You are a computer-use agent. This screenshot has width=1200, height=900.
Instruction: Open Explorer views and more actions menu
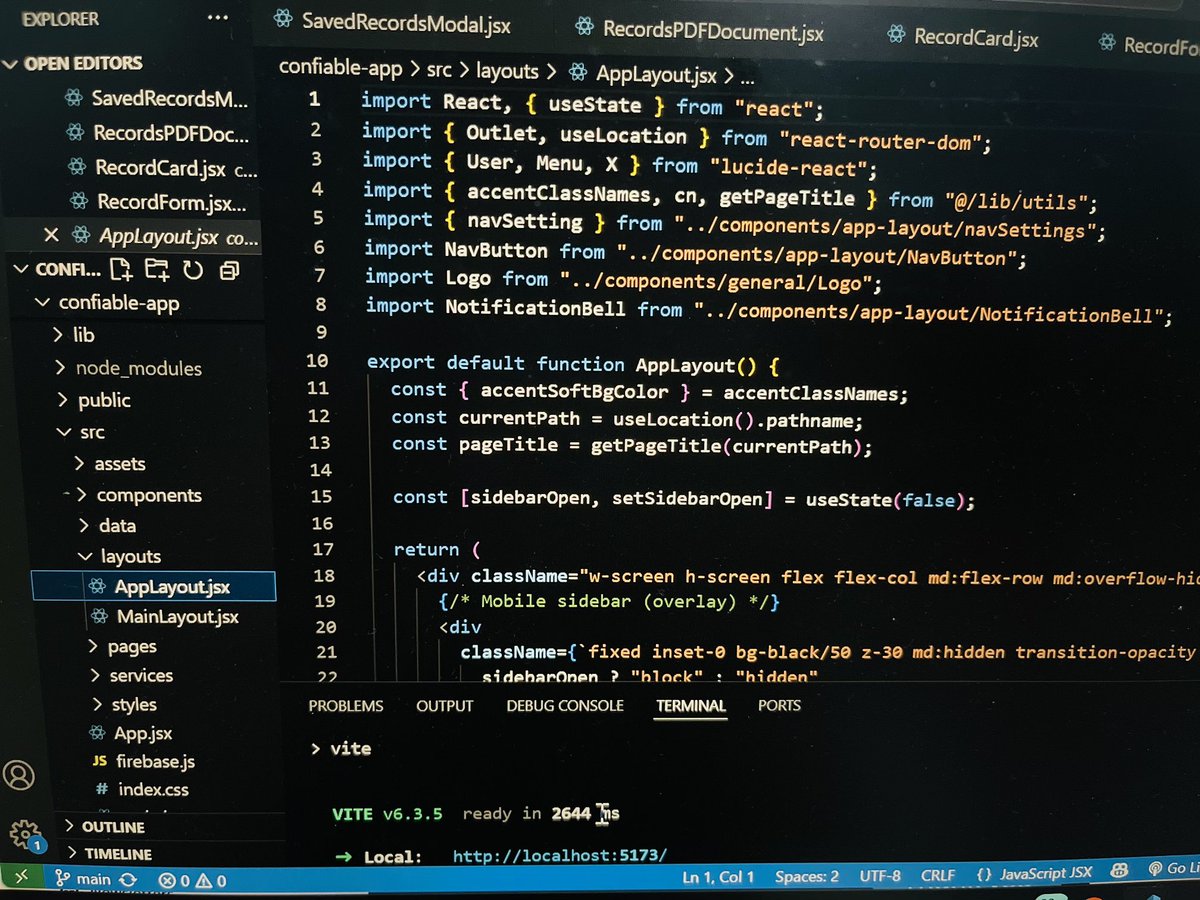click(x=215, y=19)
